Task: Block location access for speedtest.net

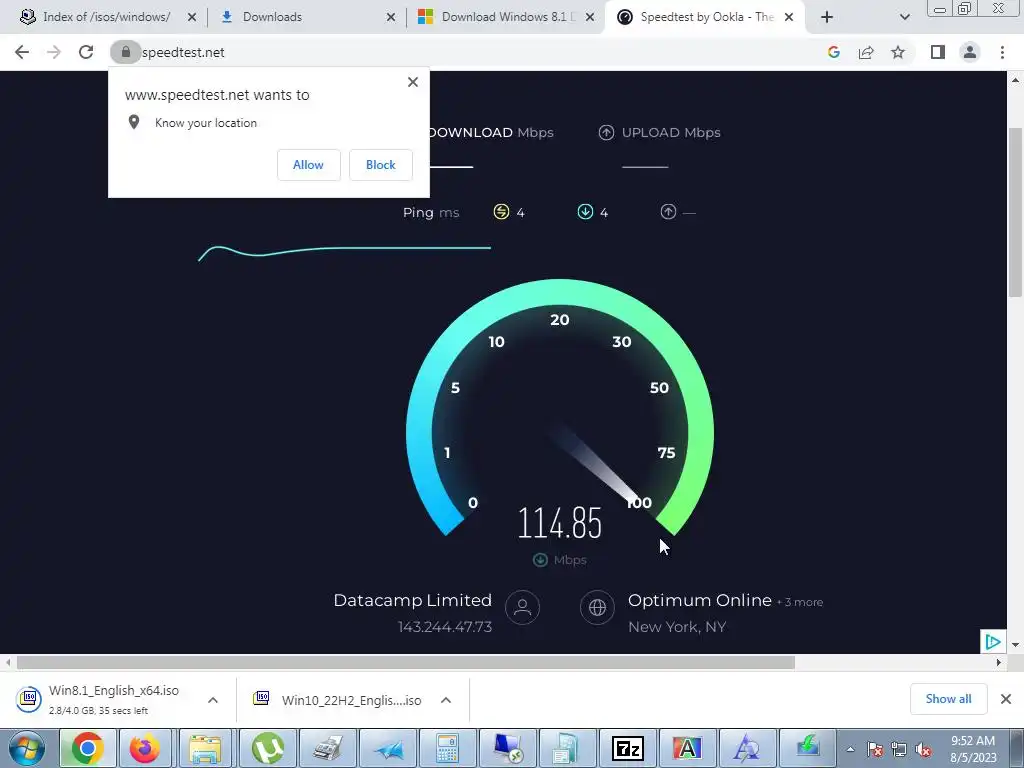Action: (381, 165)
